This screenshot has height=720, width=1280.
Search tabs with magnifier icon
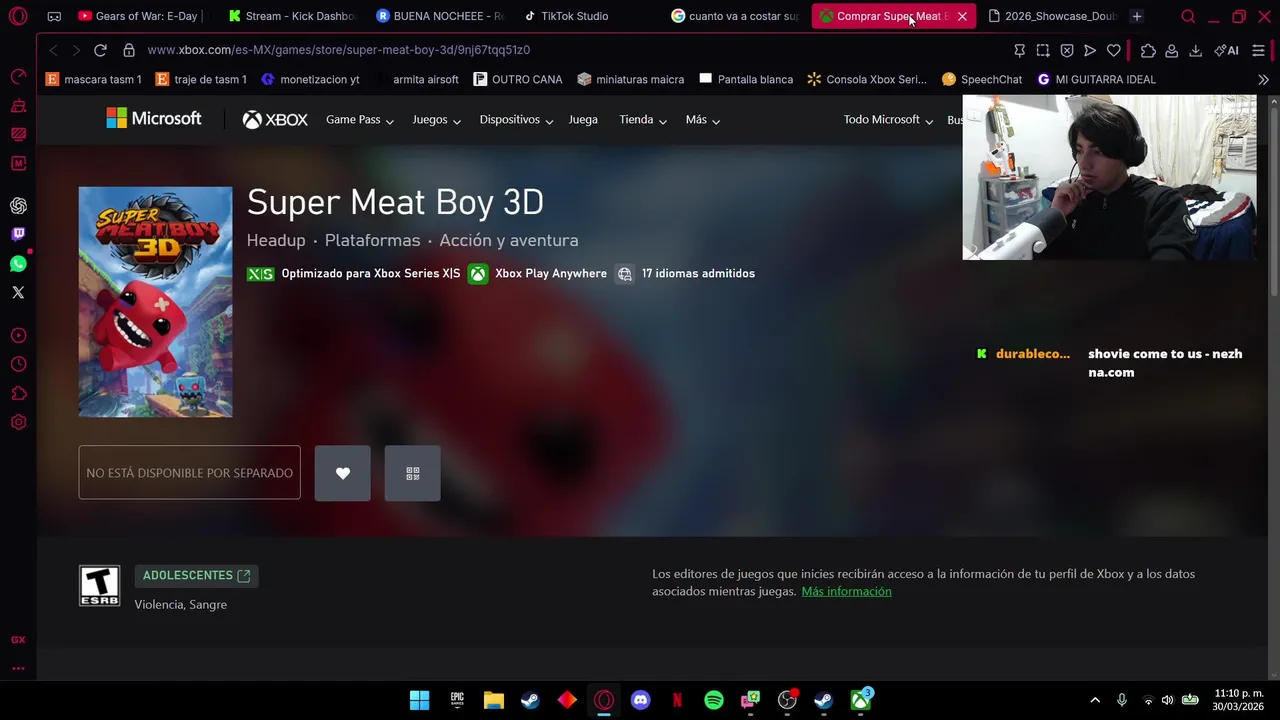(1188, 16)
